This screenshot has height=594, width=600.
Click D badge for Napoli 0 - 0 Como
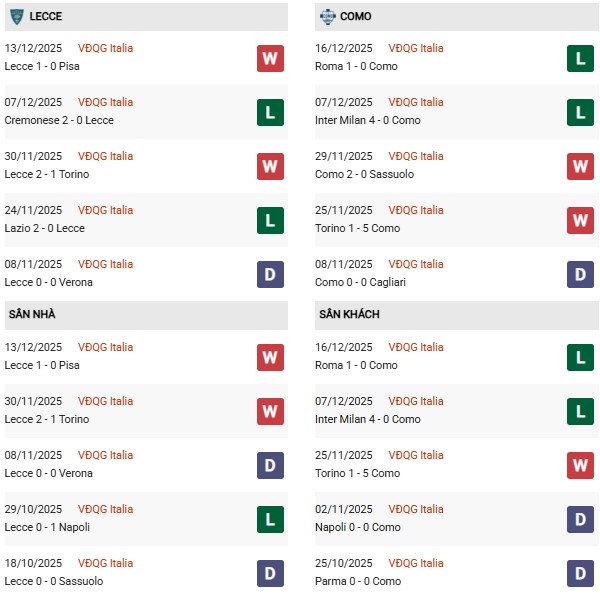pos(580,519)
